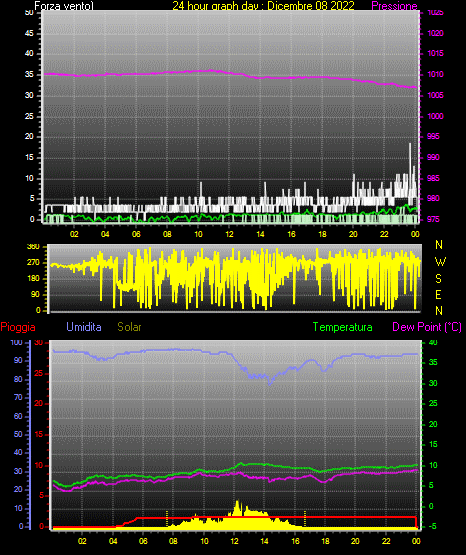Click the Forza vento axis title
Viewport: 466px width, 555px height.
coord(64,6)
